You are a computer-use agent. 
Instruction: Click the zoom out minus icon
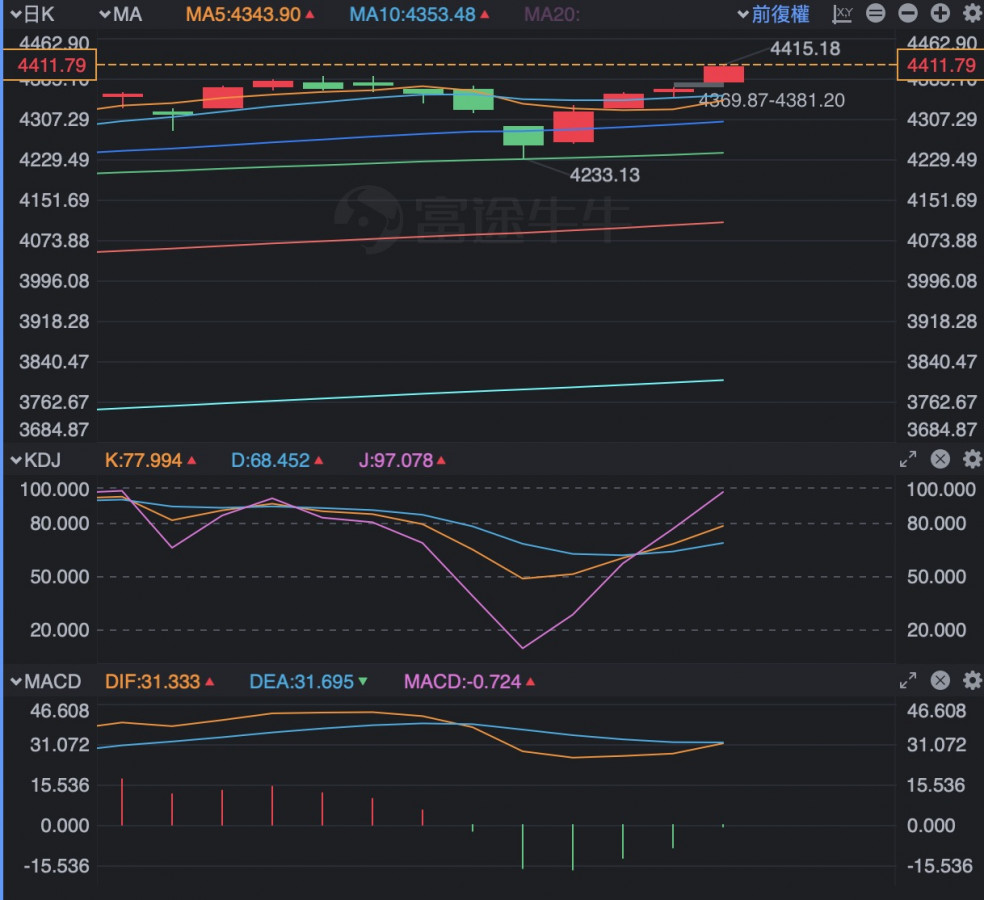point(907,14)
